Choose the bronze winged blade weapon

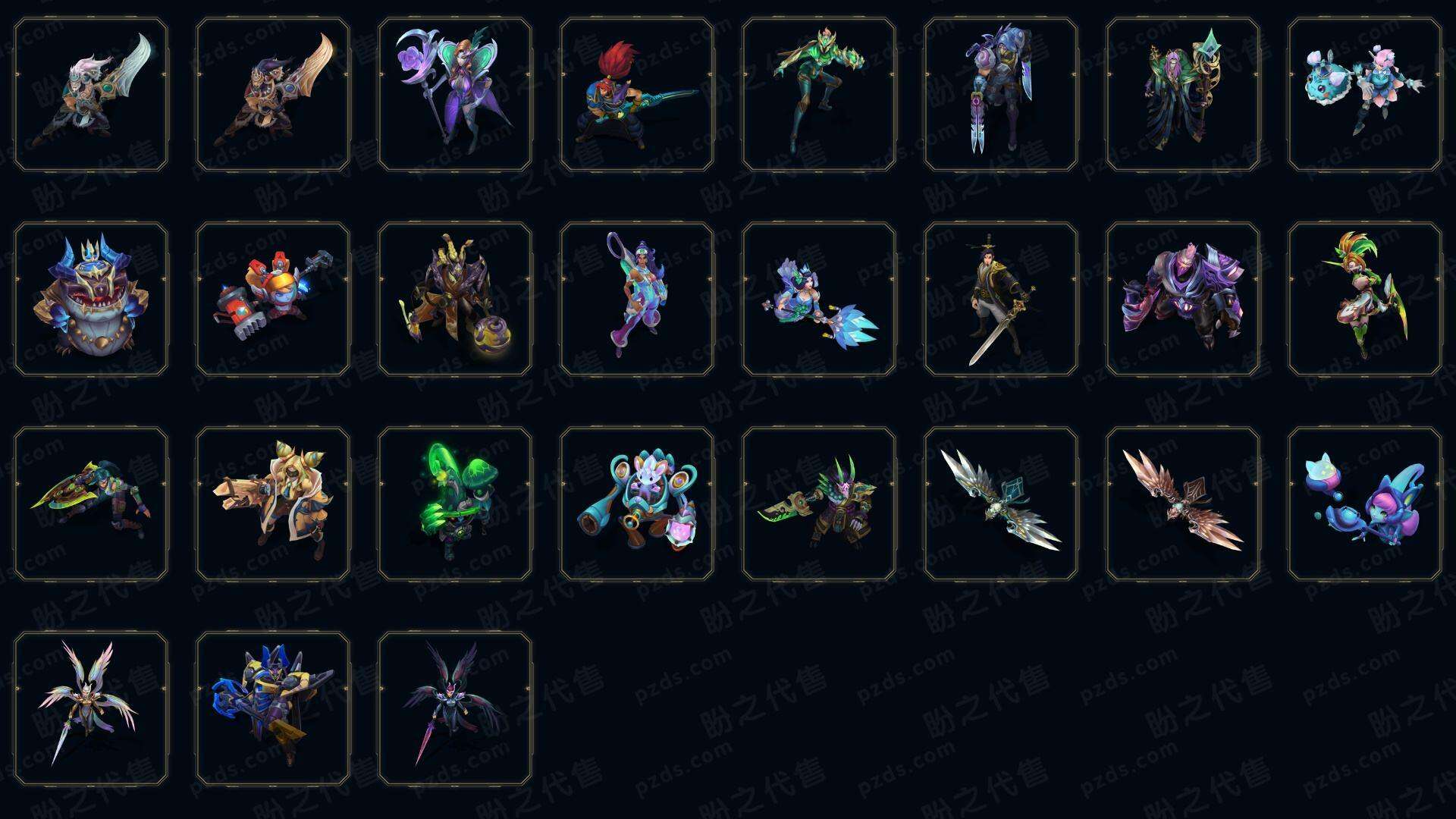[1183, 504]
